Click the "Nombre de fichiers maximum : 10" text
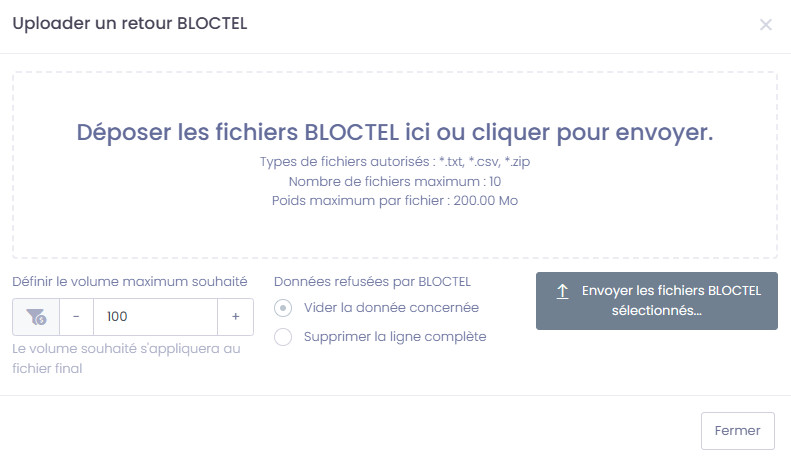Screen dimensions: 791x462 pos(395,181)
